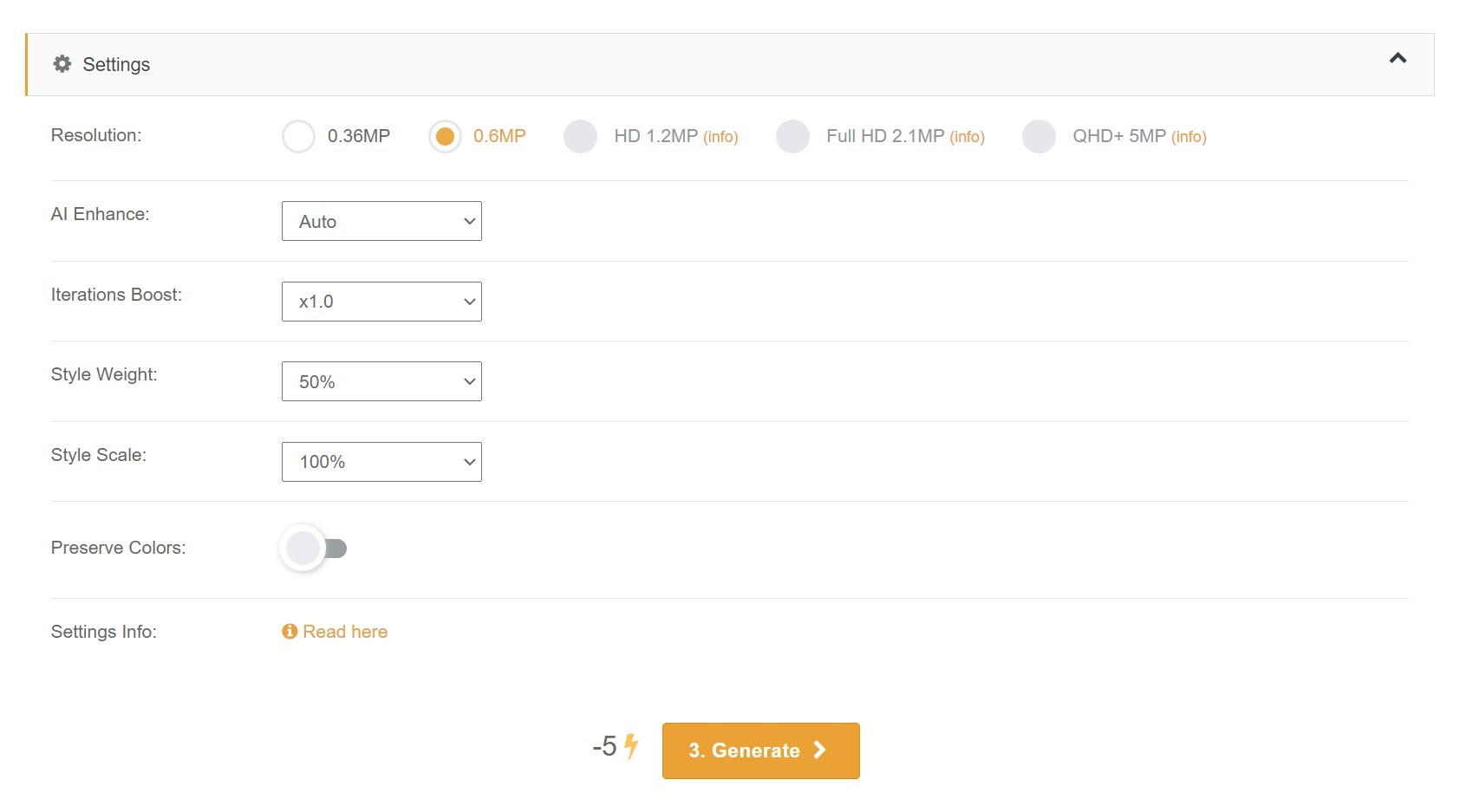Choose the HD 1.2MP resolution

pyautogui.click(x=580, y=136)
